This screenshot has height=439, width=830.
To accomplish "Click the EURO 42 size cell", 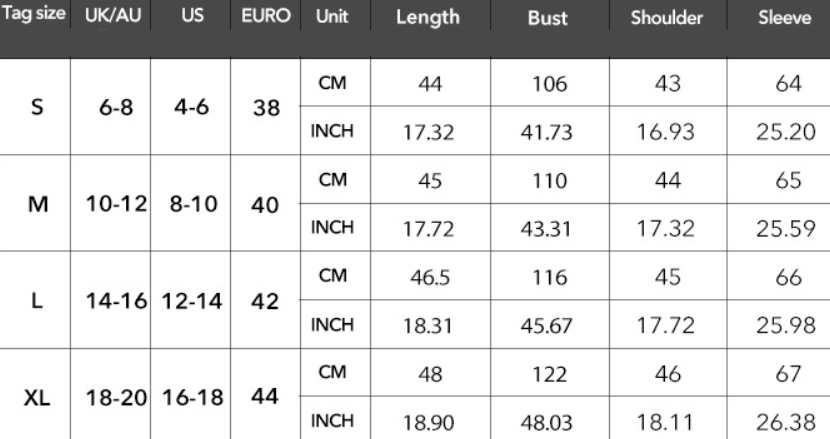I will click(x=265, y=301).
